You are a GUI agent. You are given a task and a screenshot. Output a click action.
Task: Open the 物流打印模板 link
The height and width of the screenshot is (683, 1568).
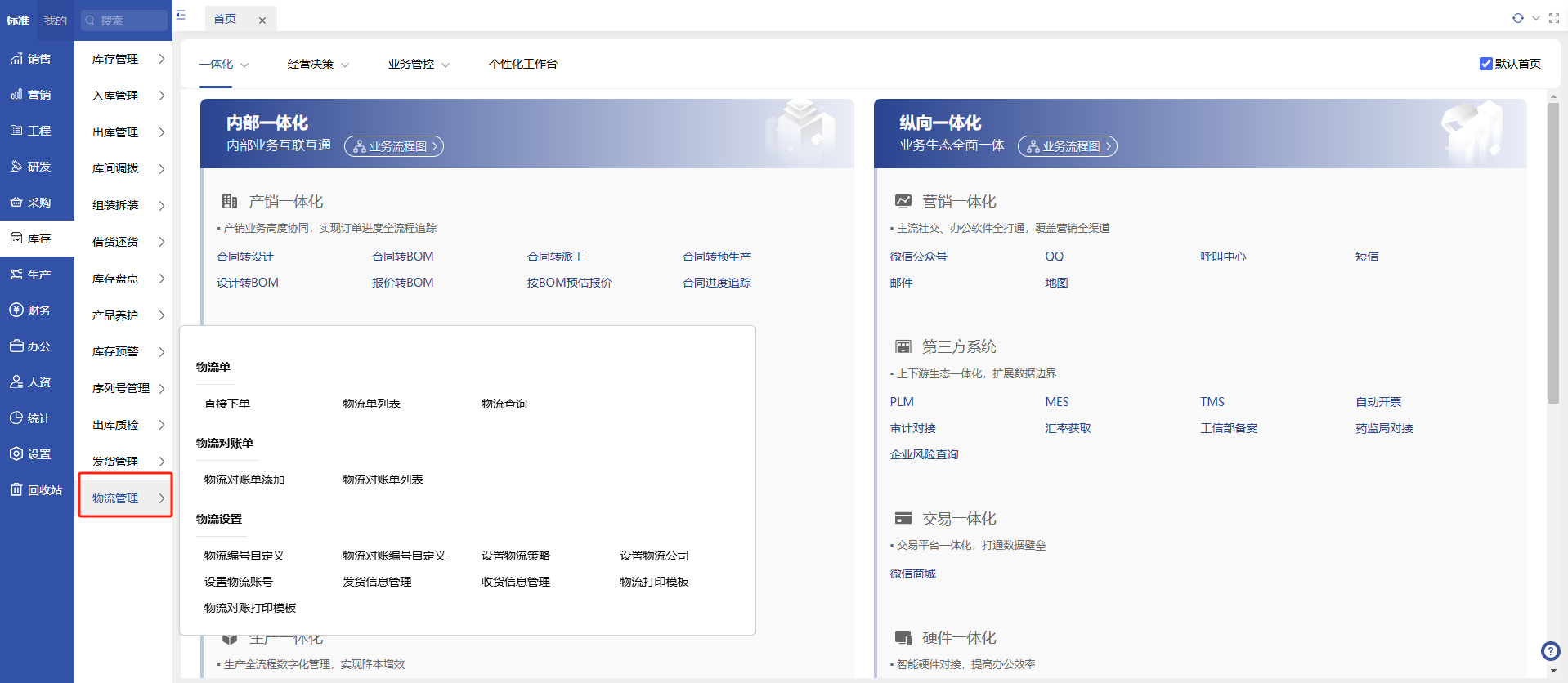tap(655, 582)
